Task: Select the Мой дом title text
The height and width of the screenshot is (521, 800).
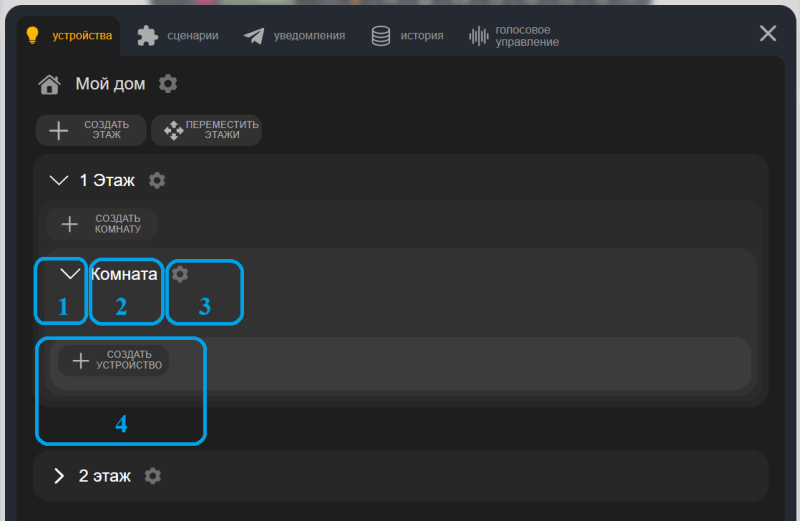Action: pyautogui.click(x=110, y=84)
